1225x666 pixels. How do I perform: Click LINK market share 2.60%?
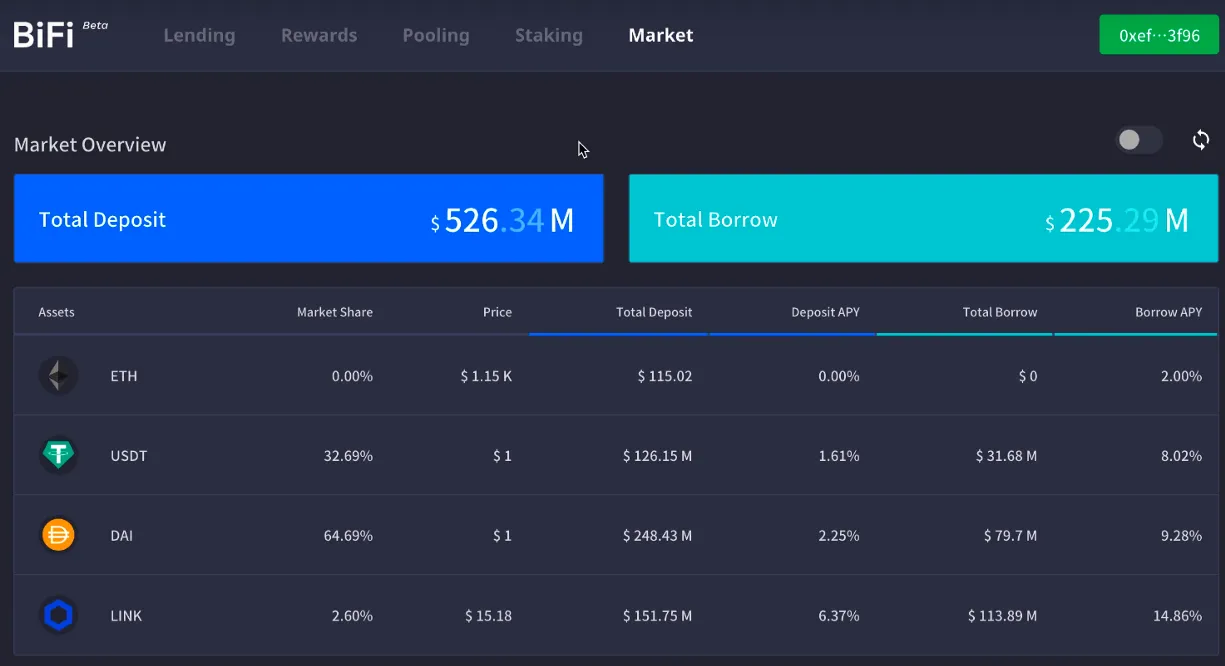(x=352, y=616)
